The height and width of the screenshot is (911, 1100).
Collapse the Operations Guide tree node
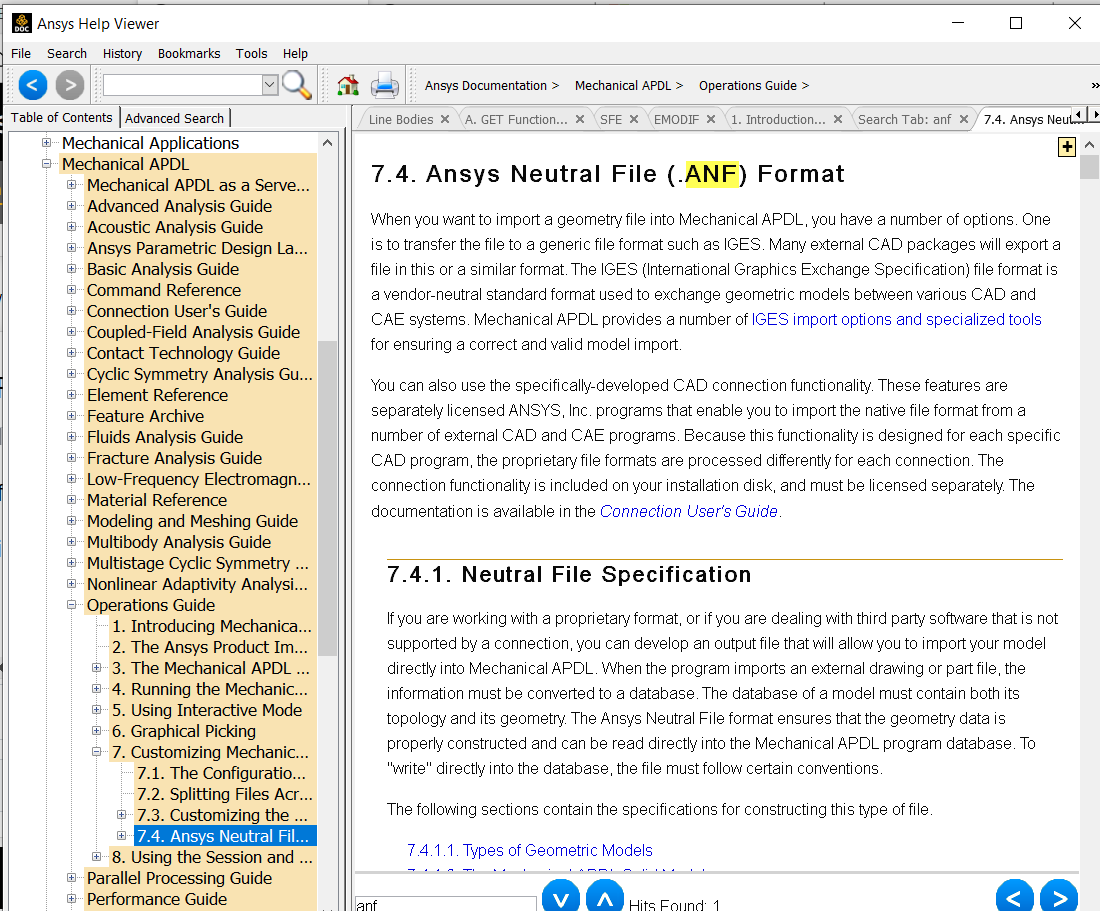point(72,605)
